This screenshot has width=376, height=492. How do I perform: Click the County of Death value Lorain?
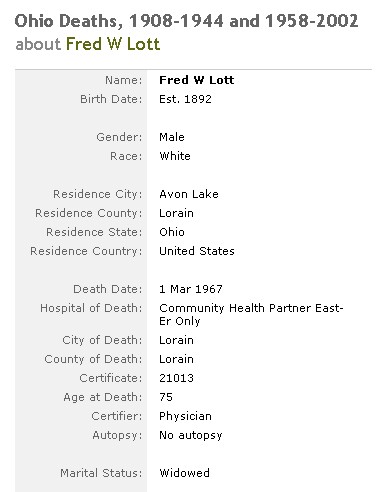click(x=176, y=359)
